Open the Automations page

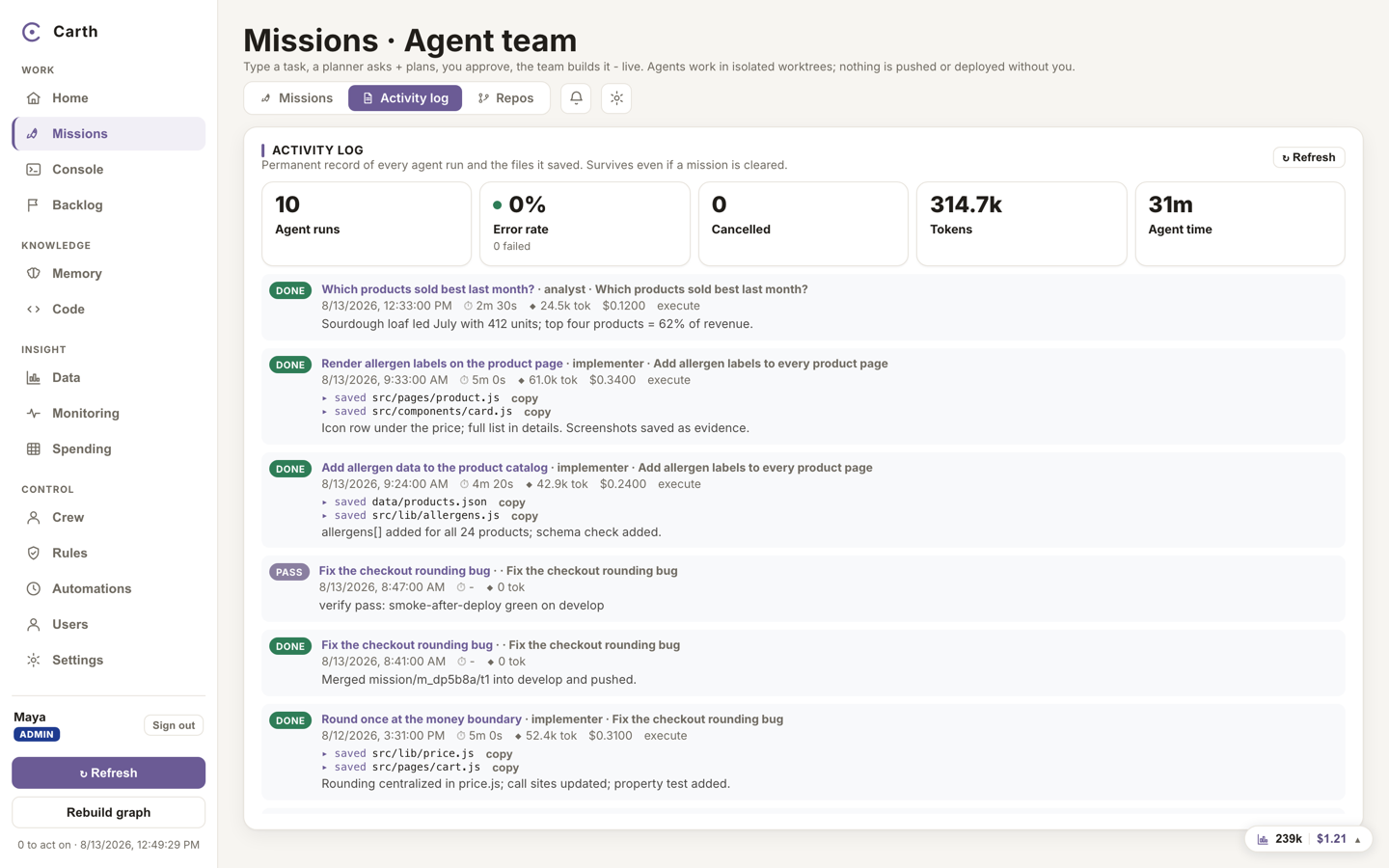[108, 589]
